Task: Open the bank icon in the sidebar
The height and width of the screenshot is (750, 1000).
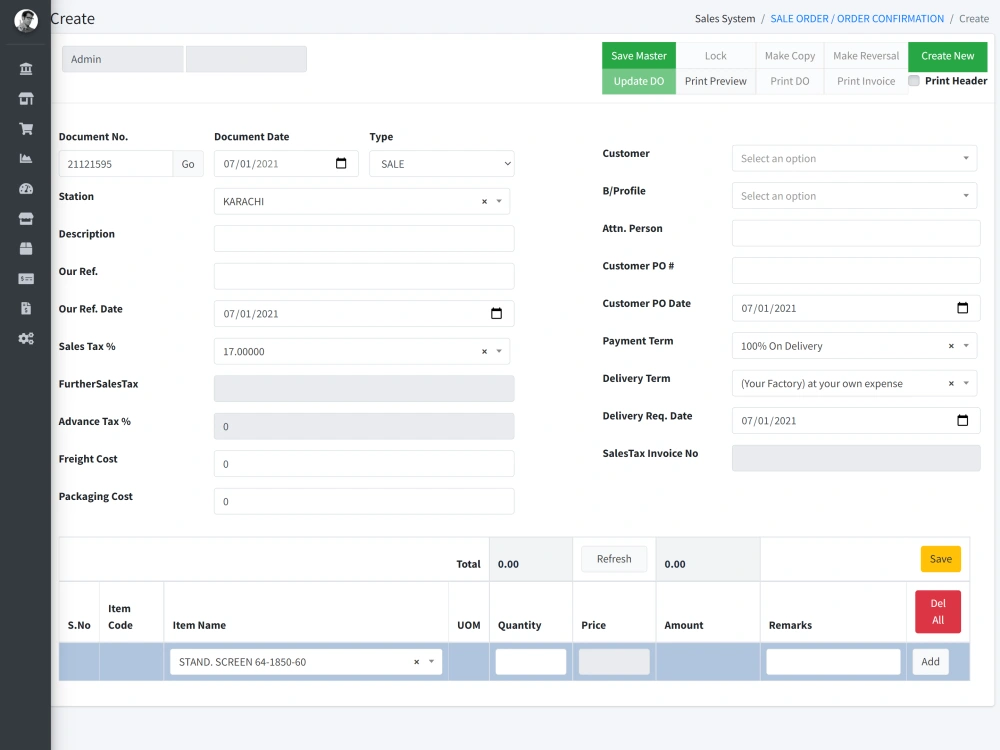Action: (x=25, y=68)
